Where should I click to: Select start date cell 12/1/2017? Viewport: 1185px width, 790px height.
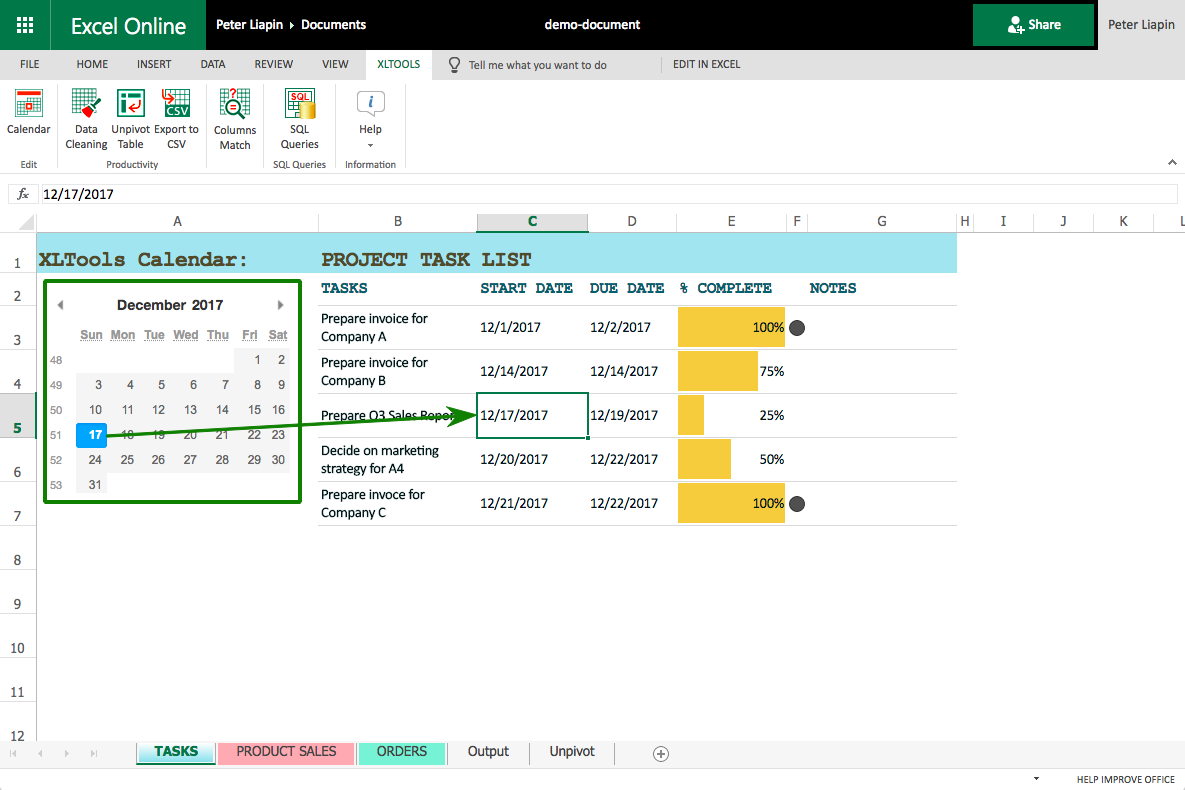click(x=532, y=327)
